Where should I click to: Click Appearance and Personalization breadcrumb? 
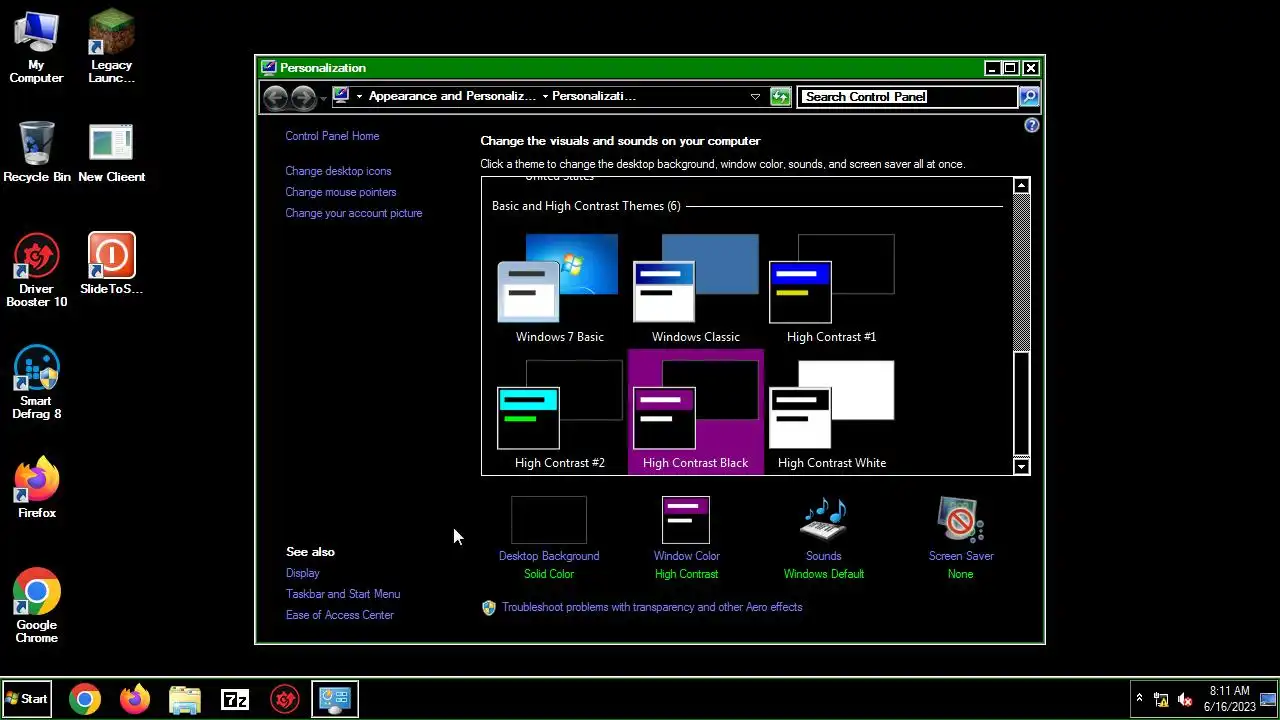tap(452, 96)
